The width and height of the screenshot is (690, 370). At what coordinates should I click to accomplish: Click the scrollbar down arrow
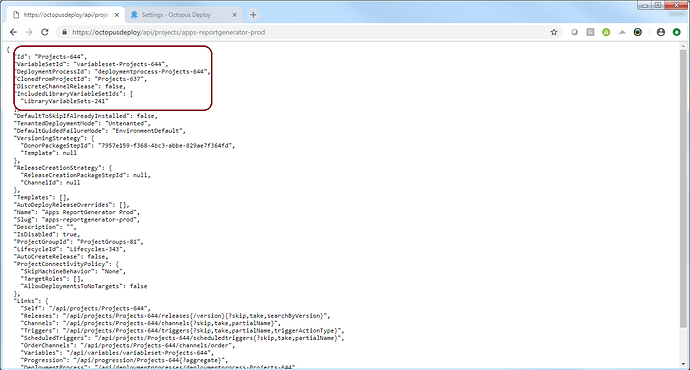[x=683, y=364]
